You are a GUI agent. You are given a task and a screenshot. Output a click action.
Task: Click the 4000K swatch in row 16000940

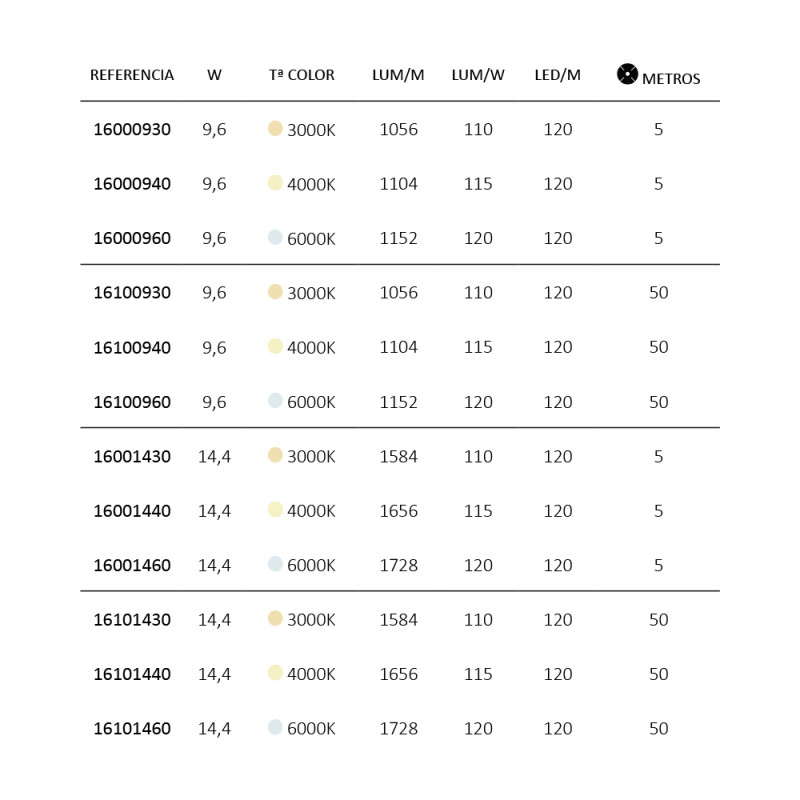click(x=275, y=183)
